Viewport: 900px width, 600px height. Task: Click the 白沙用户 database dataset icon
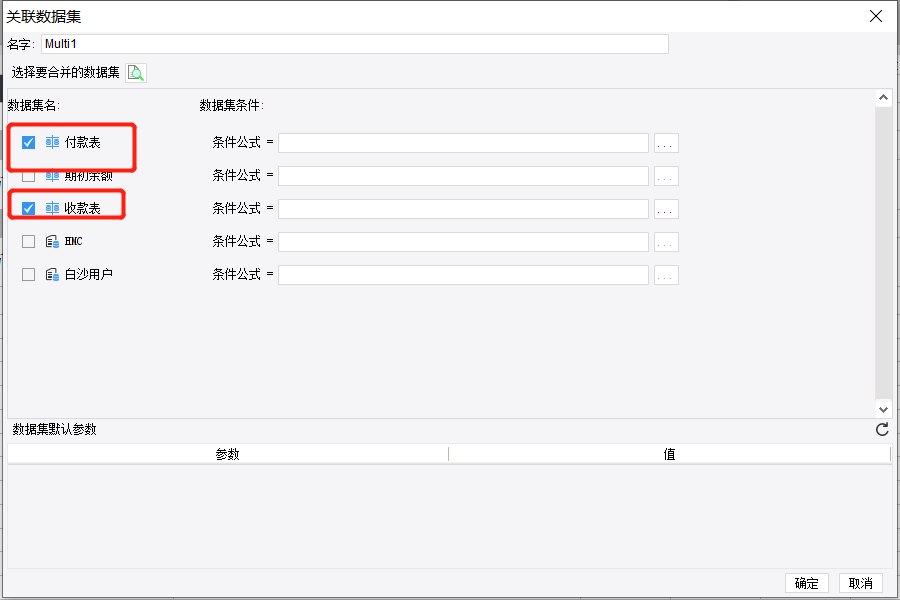52,274
